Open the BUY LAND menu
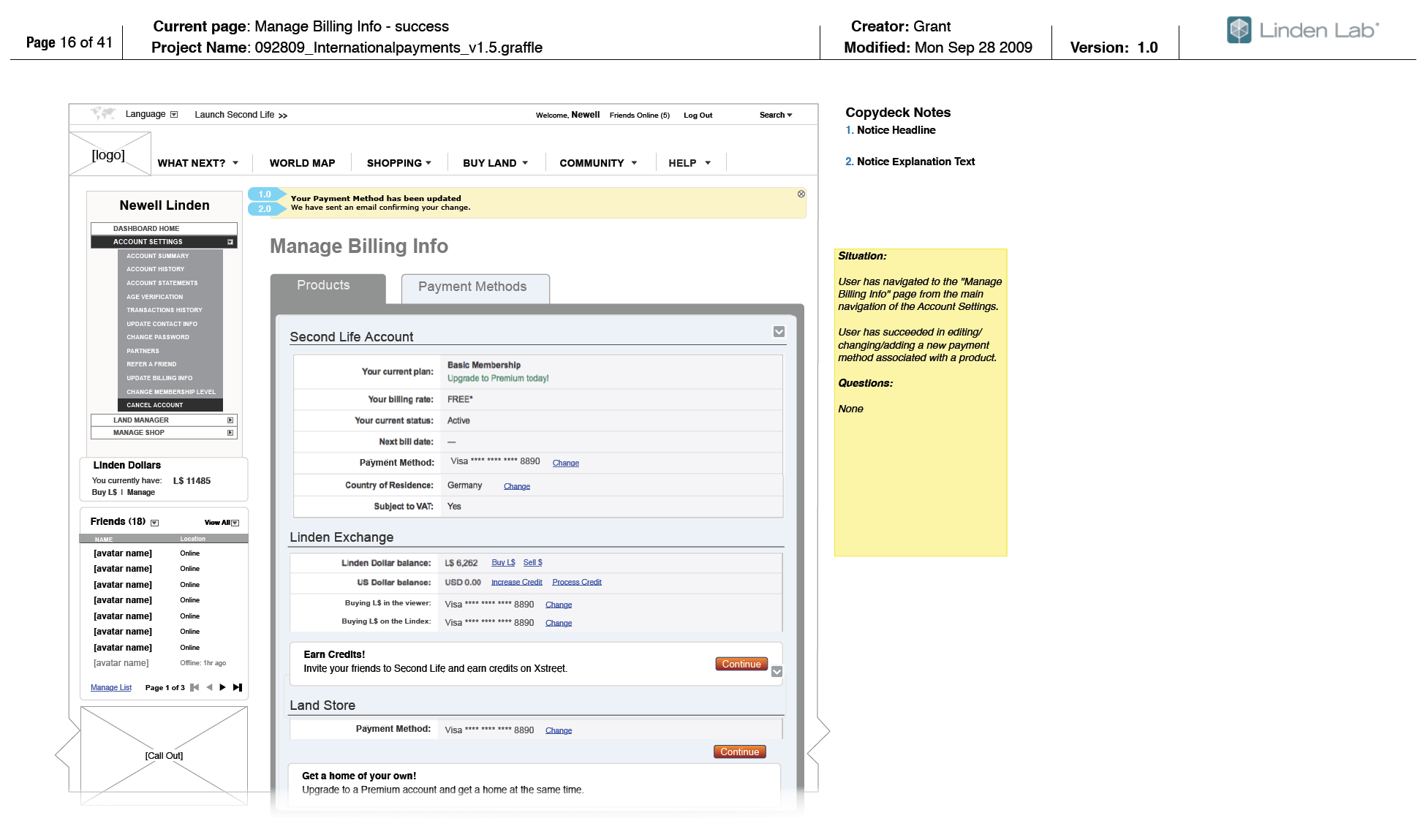Viewport: 1428px width, 840px height. [x=495, y=163]
